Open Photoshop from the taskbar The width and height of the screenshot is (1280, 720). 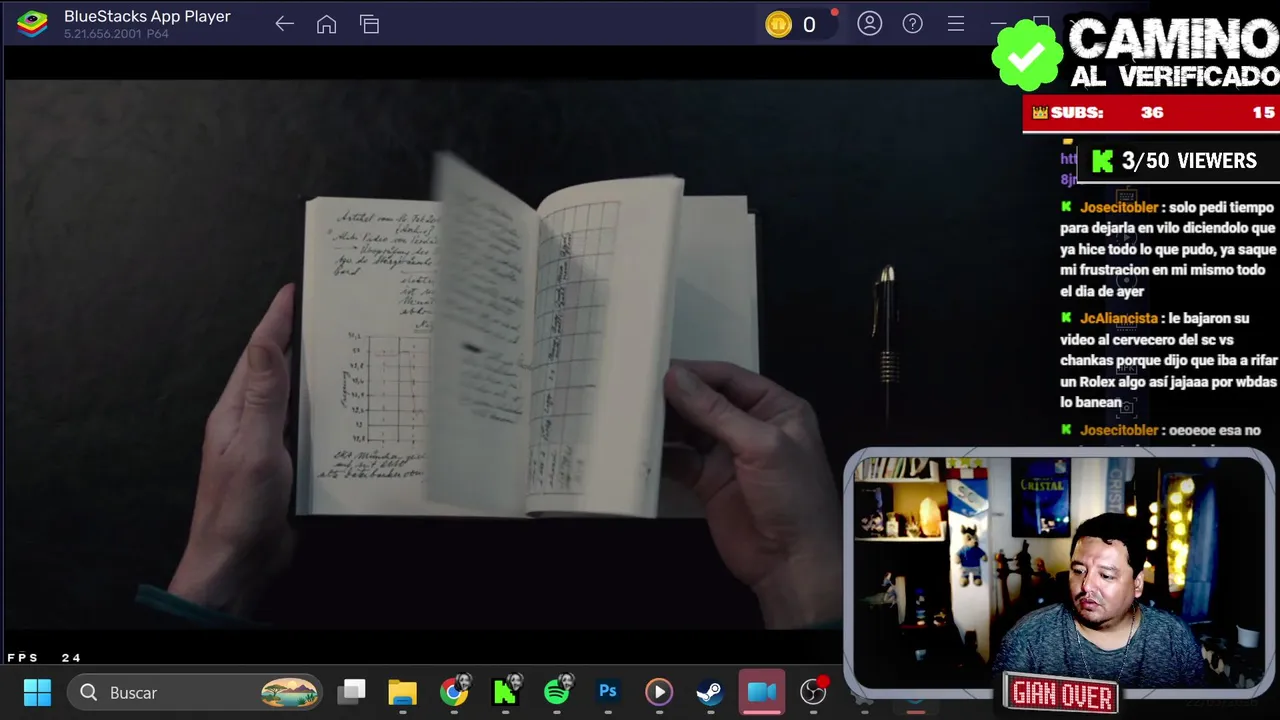[607, 692]
